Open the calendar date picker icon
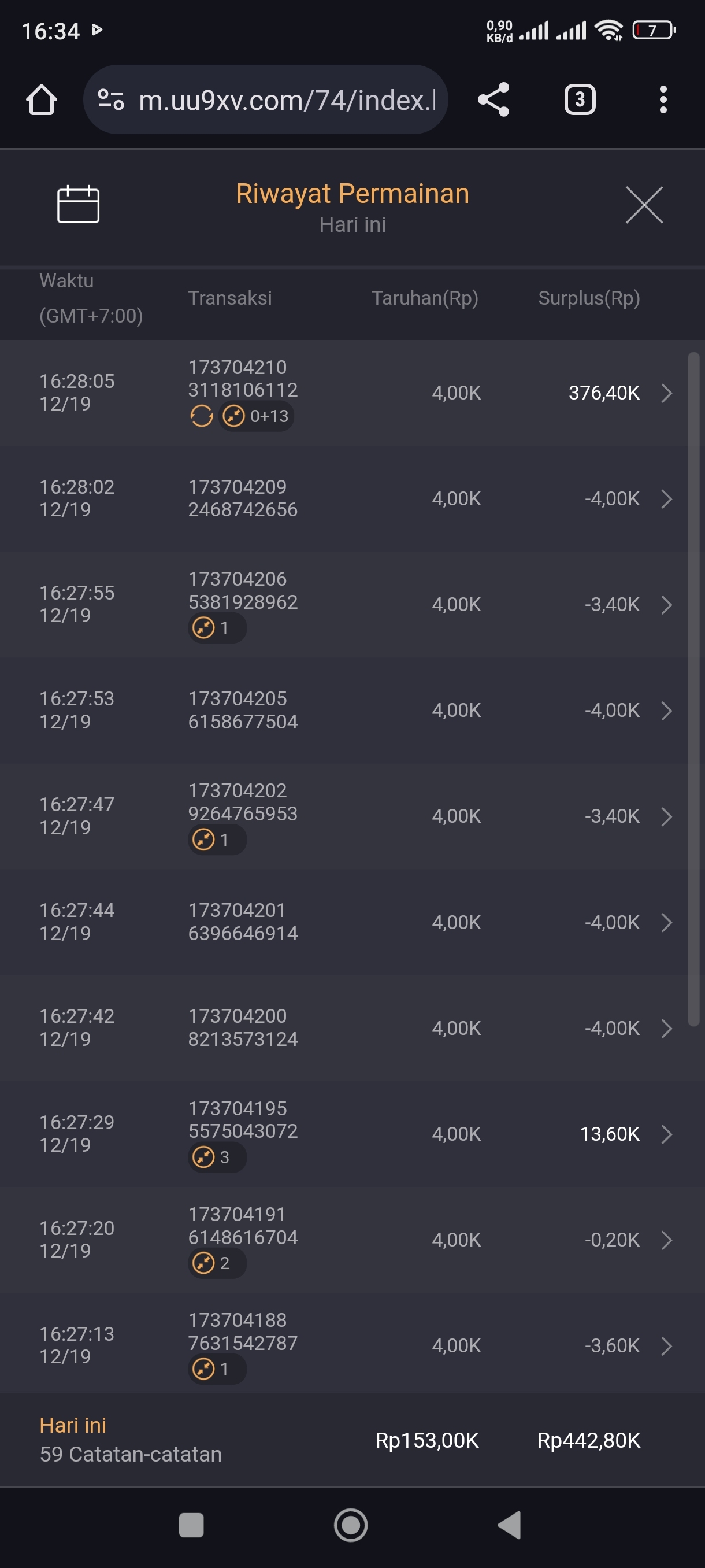The image size is (705, 1568). (78, 205)
